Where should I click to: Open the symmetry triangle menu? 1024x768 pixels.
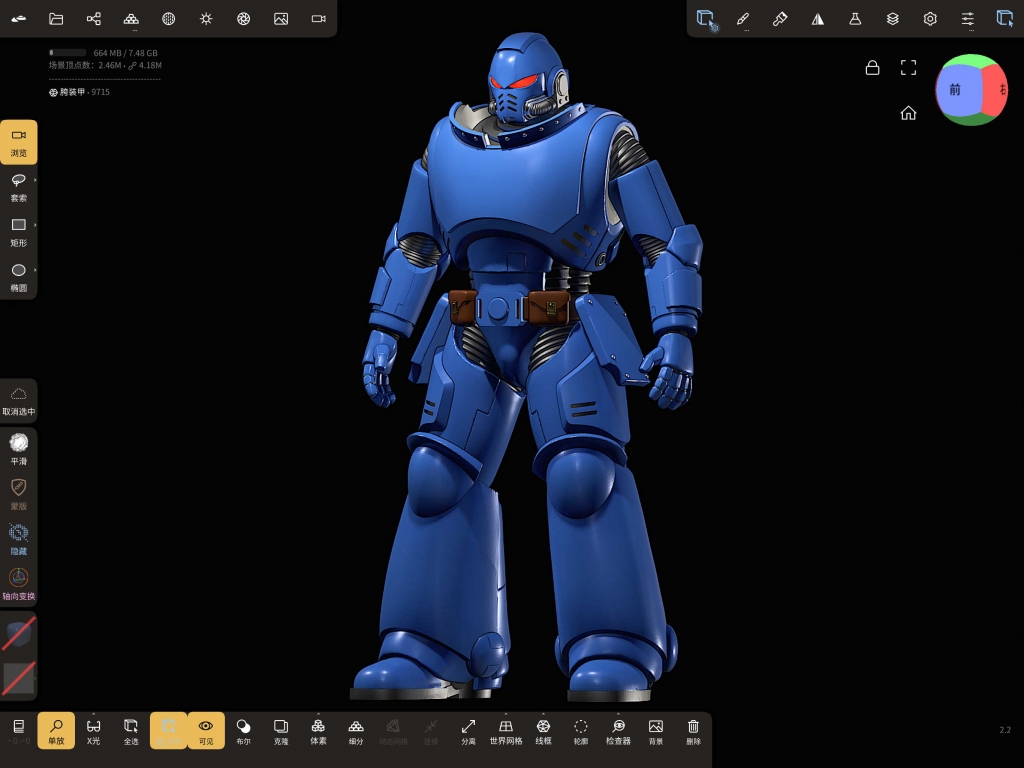818,19
